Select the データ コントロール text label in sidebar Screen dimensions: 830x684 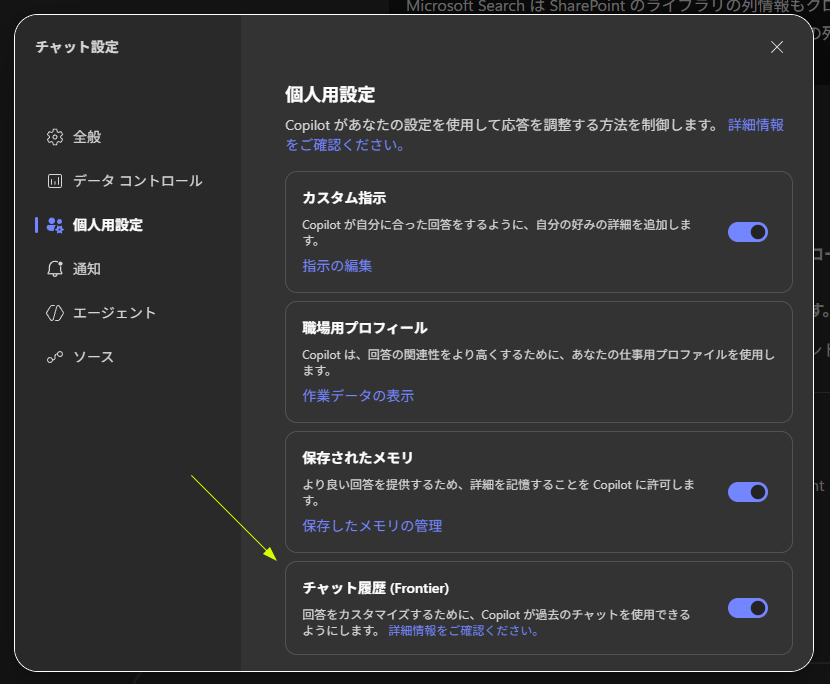tap(137, 181)
